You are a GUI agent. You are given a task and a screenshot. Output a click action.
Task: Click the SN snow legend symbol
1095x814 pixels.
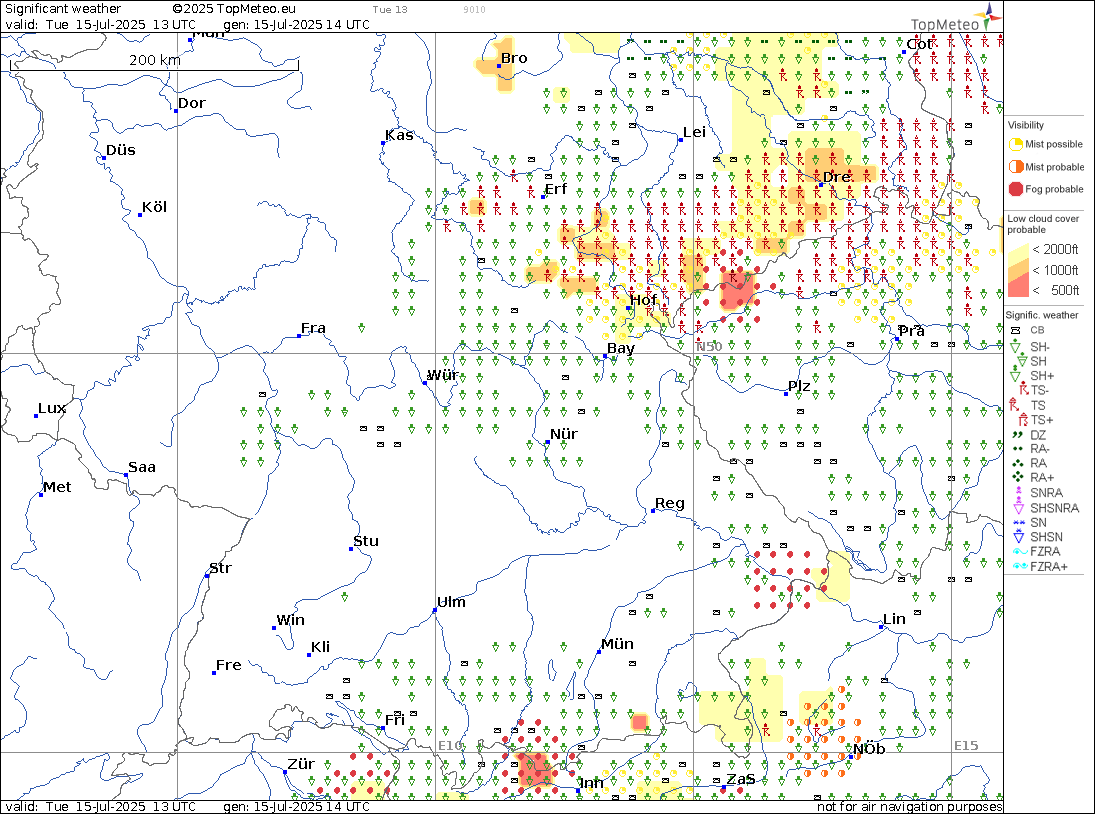pos(1018,522)
